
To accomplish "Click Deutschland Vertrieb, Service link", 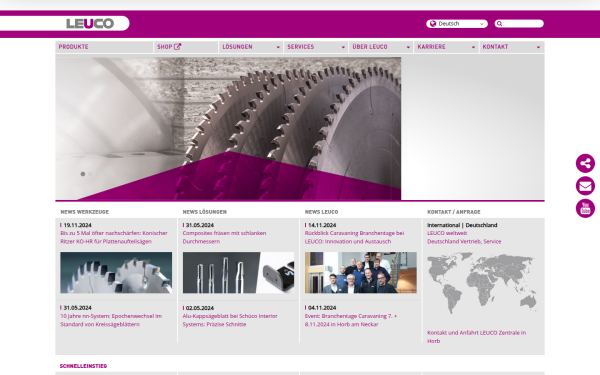I will 464,241.
